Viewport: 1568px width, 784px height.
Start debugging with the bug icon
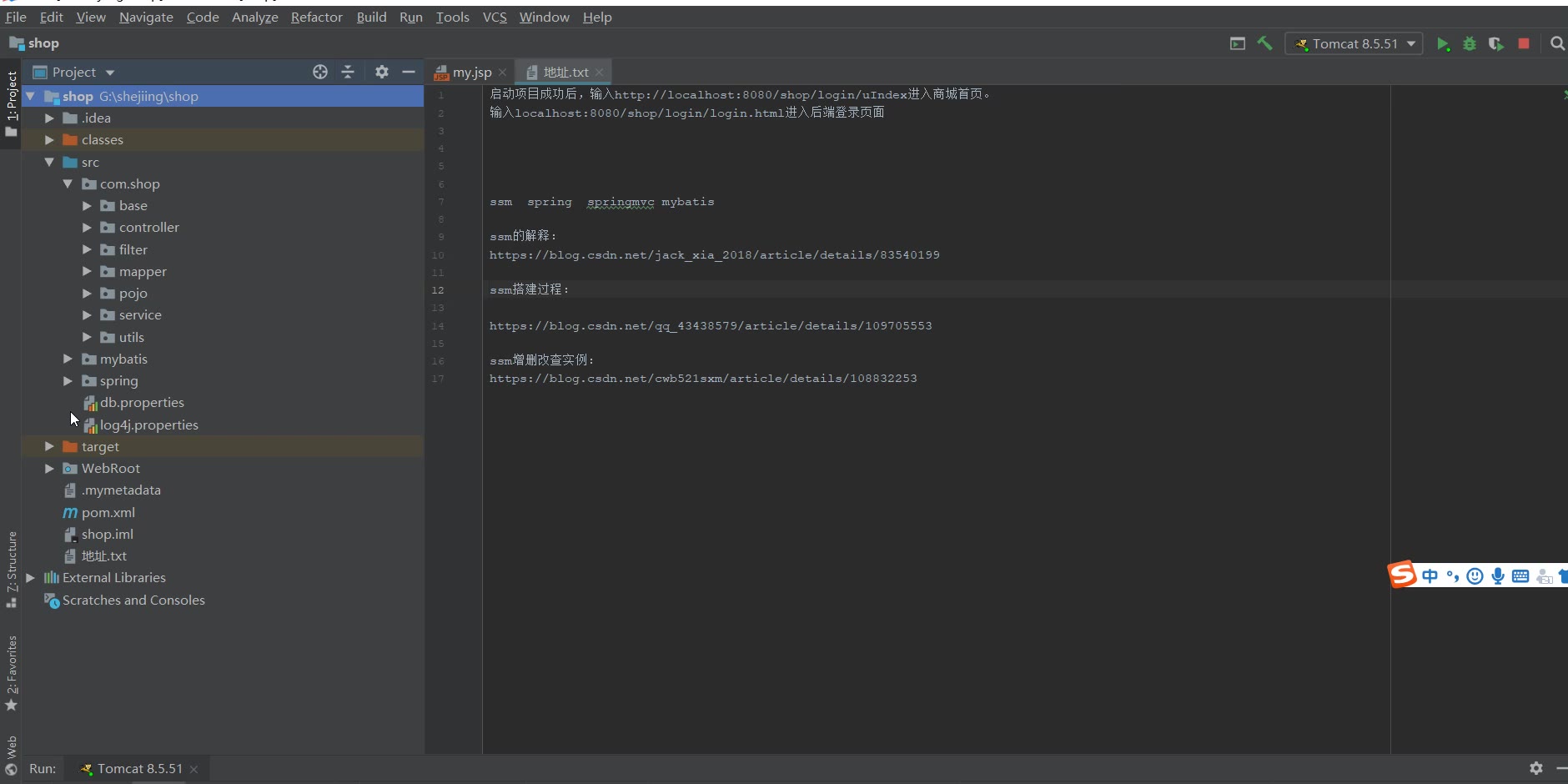[1470, 44]
